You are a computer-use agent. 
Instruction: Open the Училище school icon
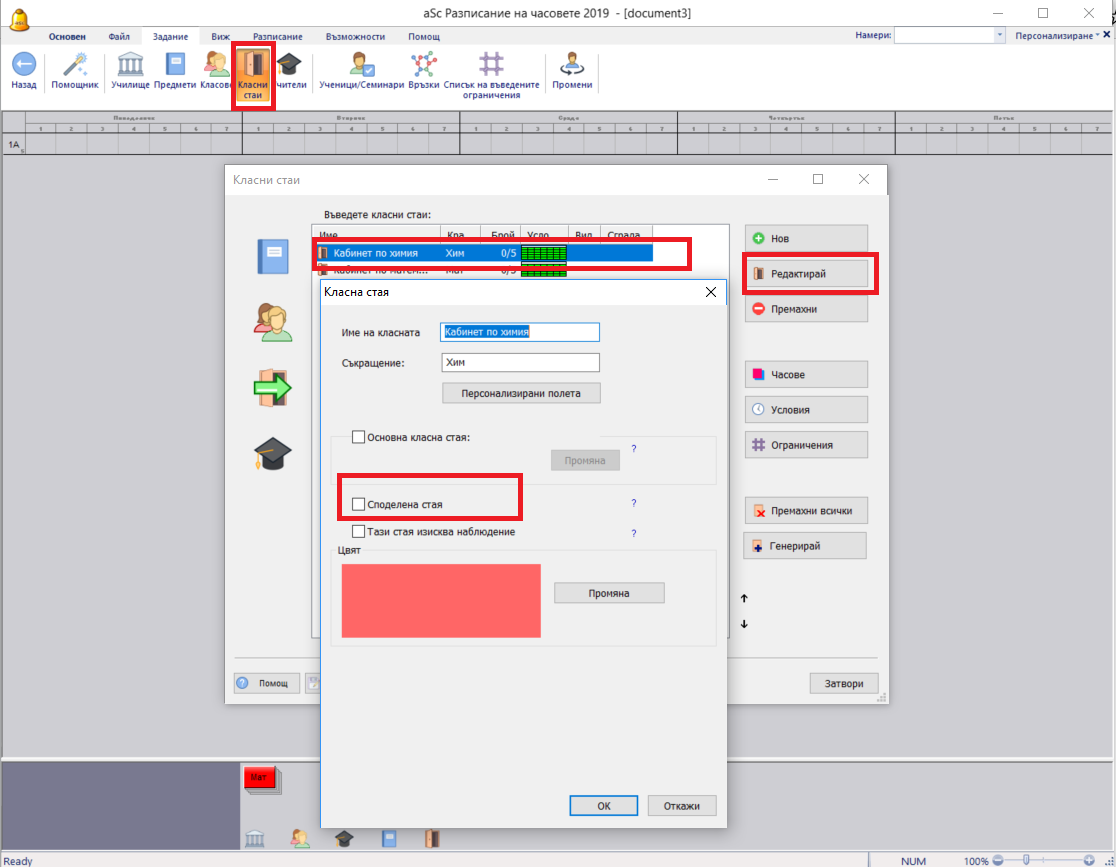(130, 65)
